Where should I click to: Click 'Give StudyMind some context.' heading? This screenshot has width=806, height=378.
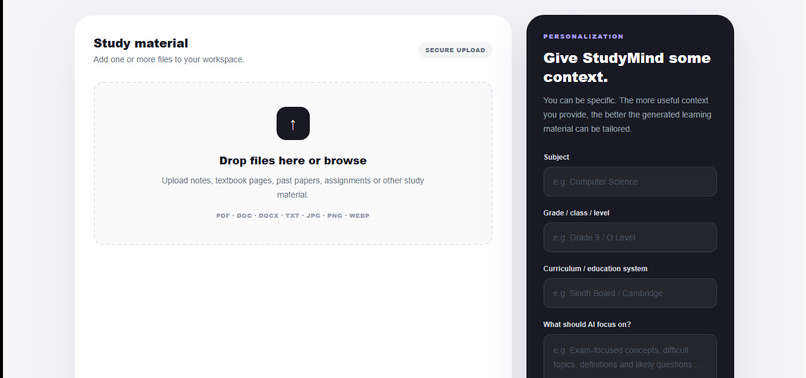pos(627,67)
